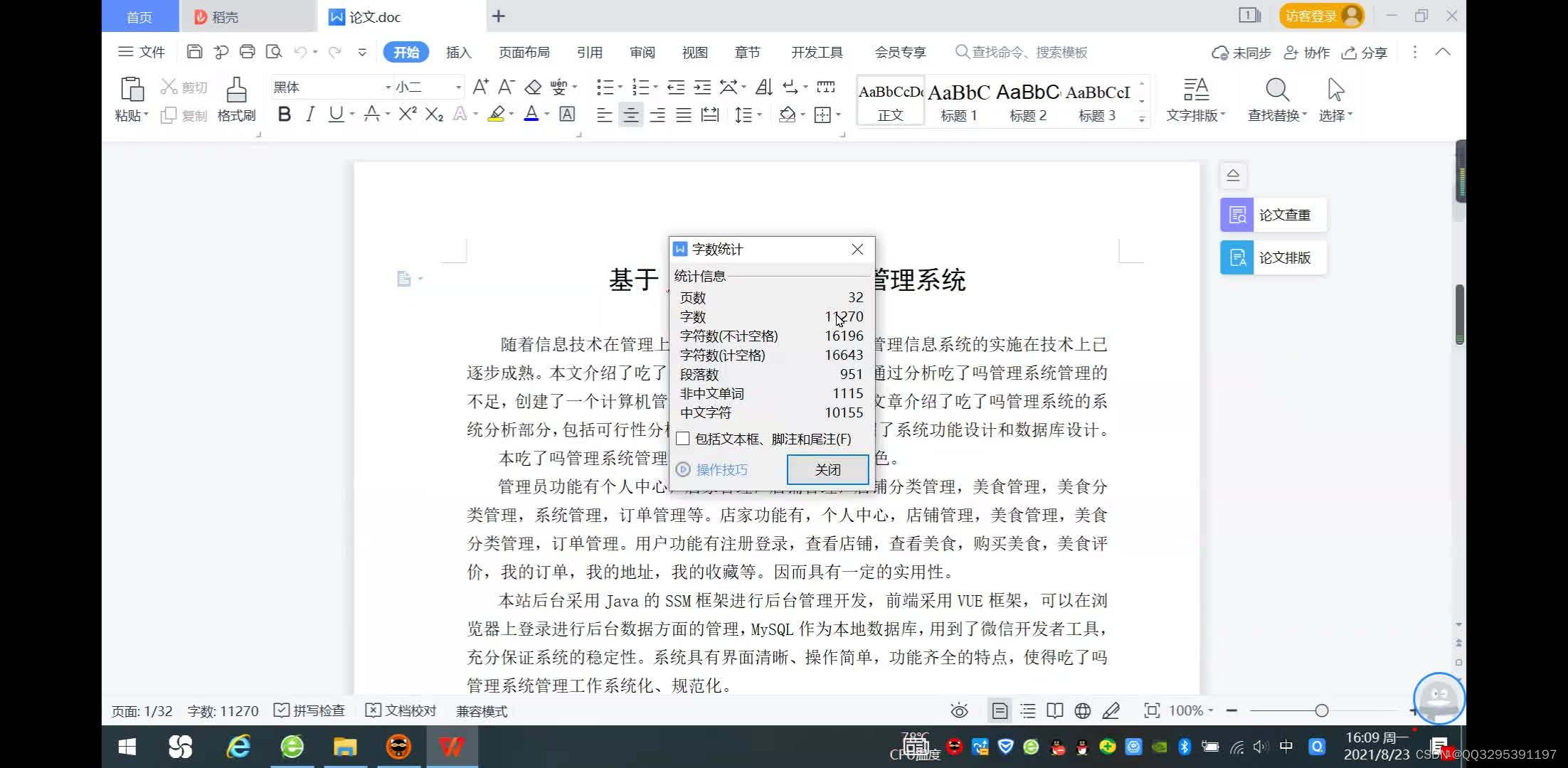Switch to the 视图 tab

click(695, 52)
